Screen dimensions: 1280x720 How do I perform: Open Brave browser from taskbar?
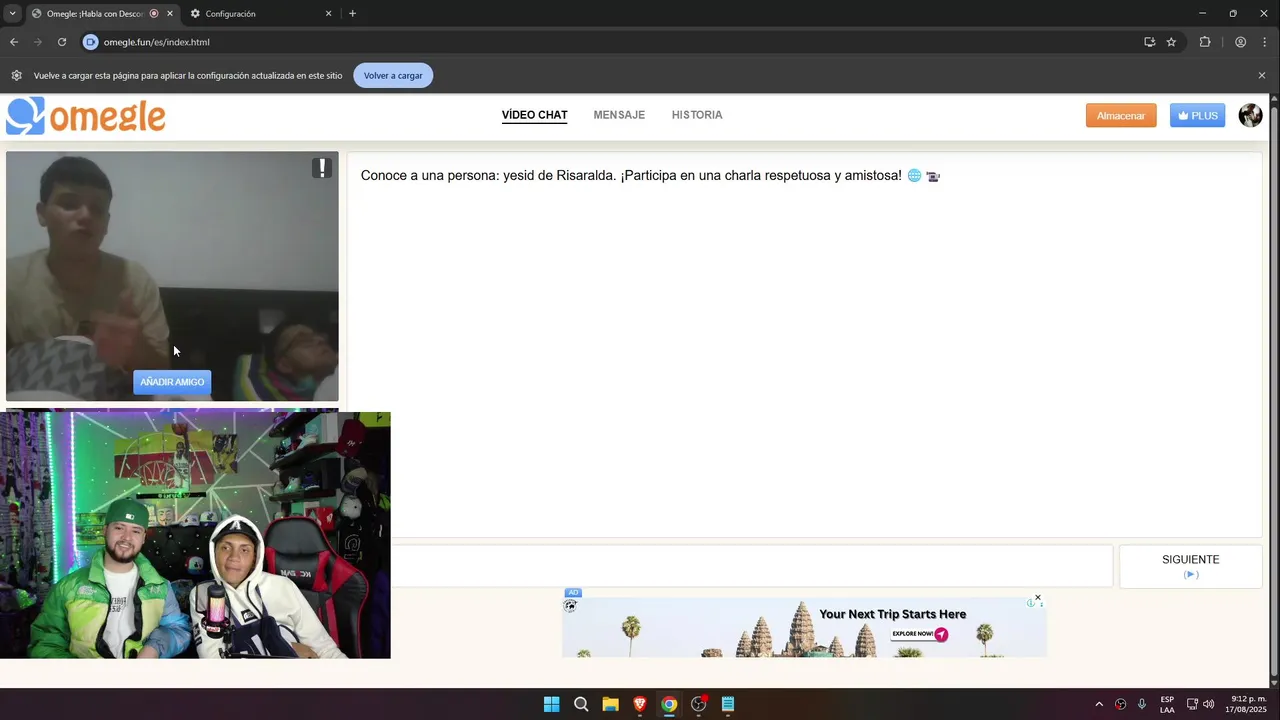coord(640,704)
